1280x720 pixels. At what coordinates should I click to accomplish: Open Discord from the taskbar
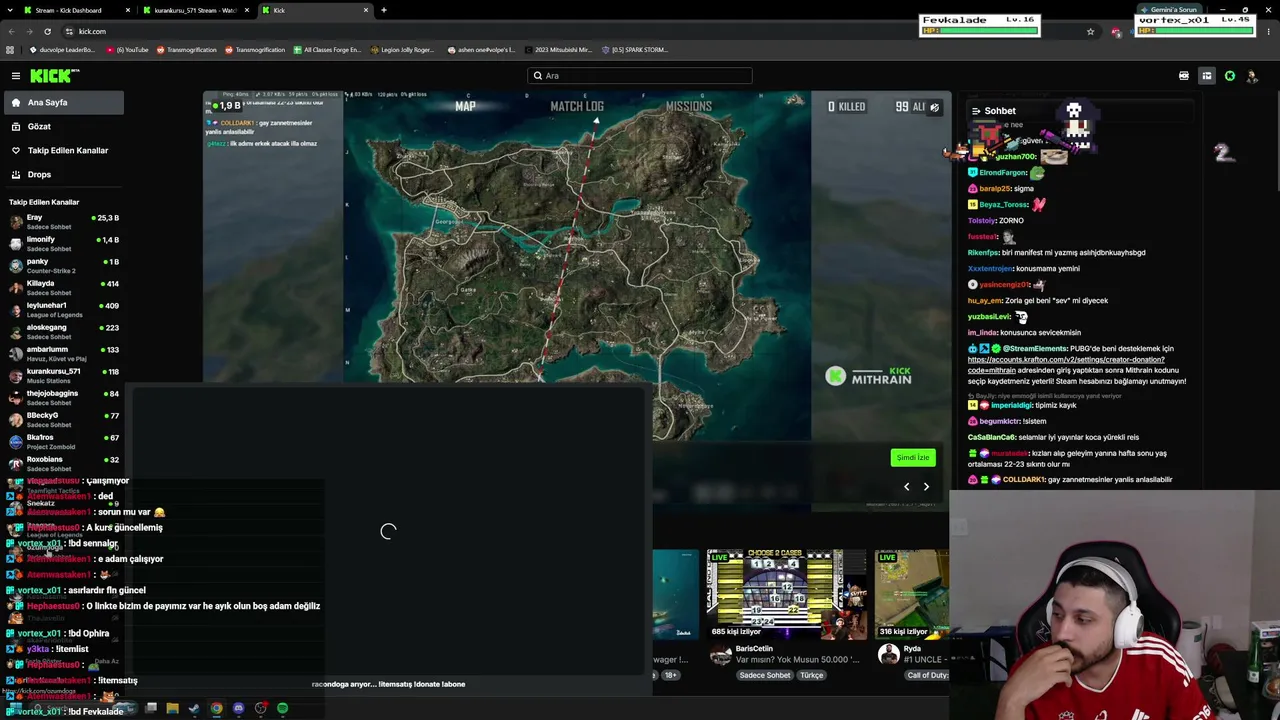point(238,708)
